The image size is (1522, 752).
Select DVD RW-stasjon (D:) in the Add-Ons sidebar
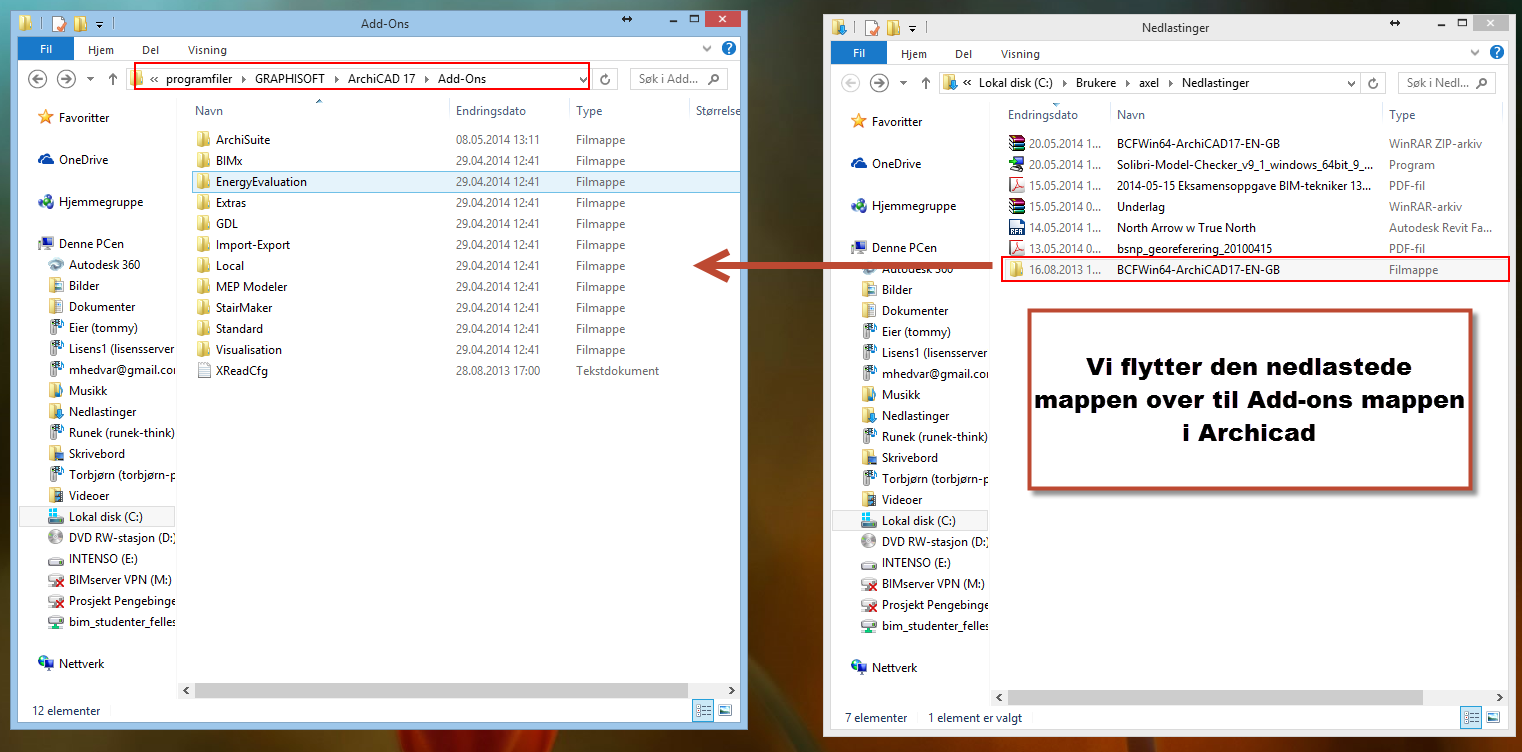coord(121,538)
